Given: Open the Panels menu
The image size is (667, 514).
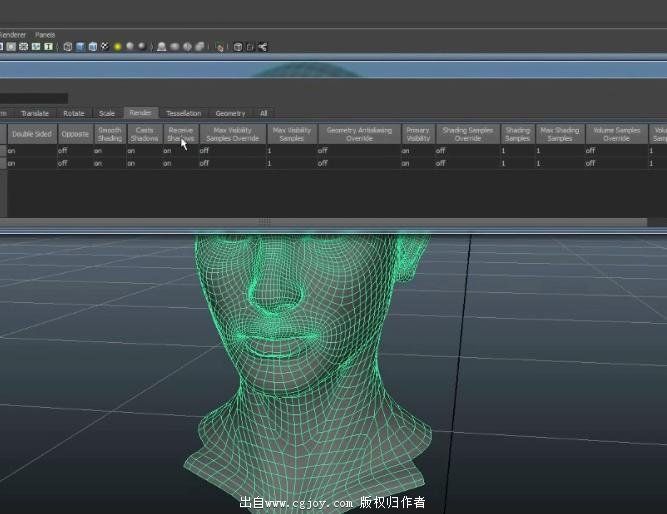Looking at the screenshot, I should point(45,34).
